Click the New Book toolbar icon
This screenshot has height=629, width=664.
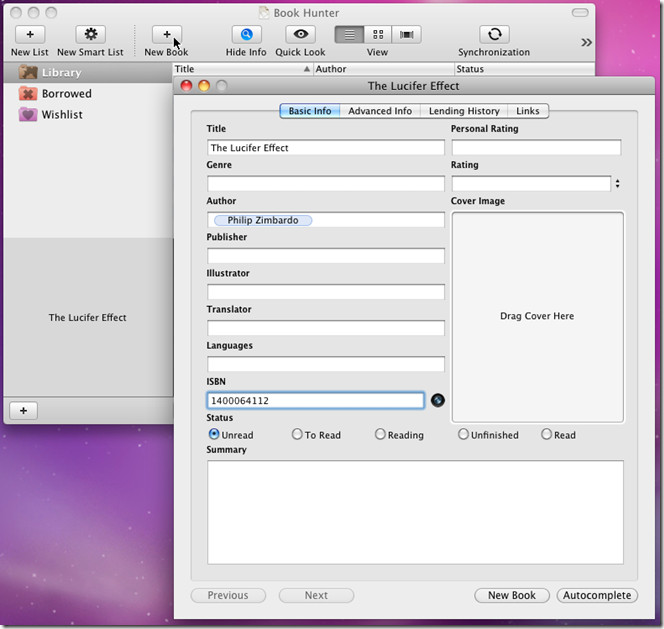[166, 34]
